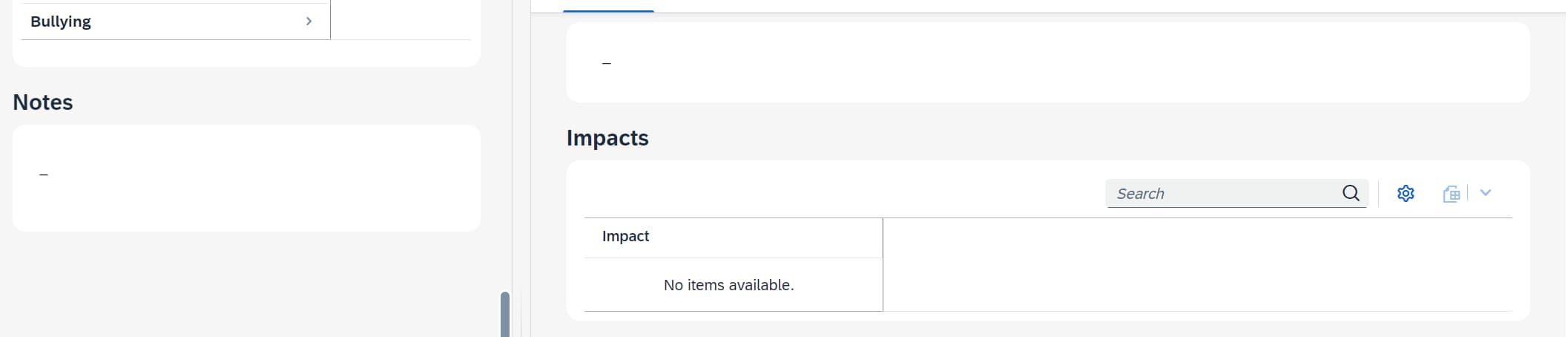The height and width of the screenshot is (337, 1568).
Task: Open Impacts table settings gear
Action: coord(1406,194)
